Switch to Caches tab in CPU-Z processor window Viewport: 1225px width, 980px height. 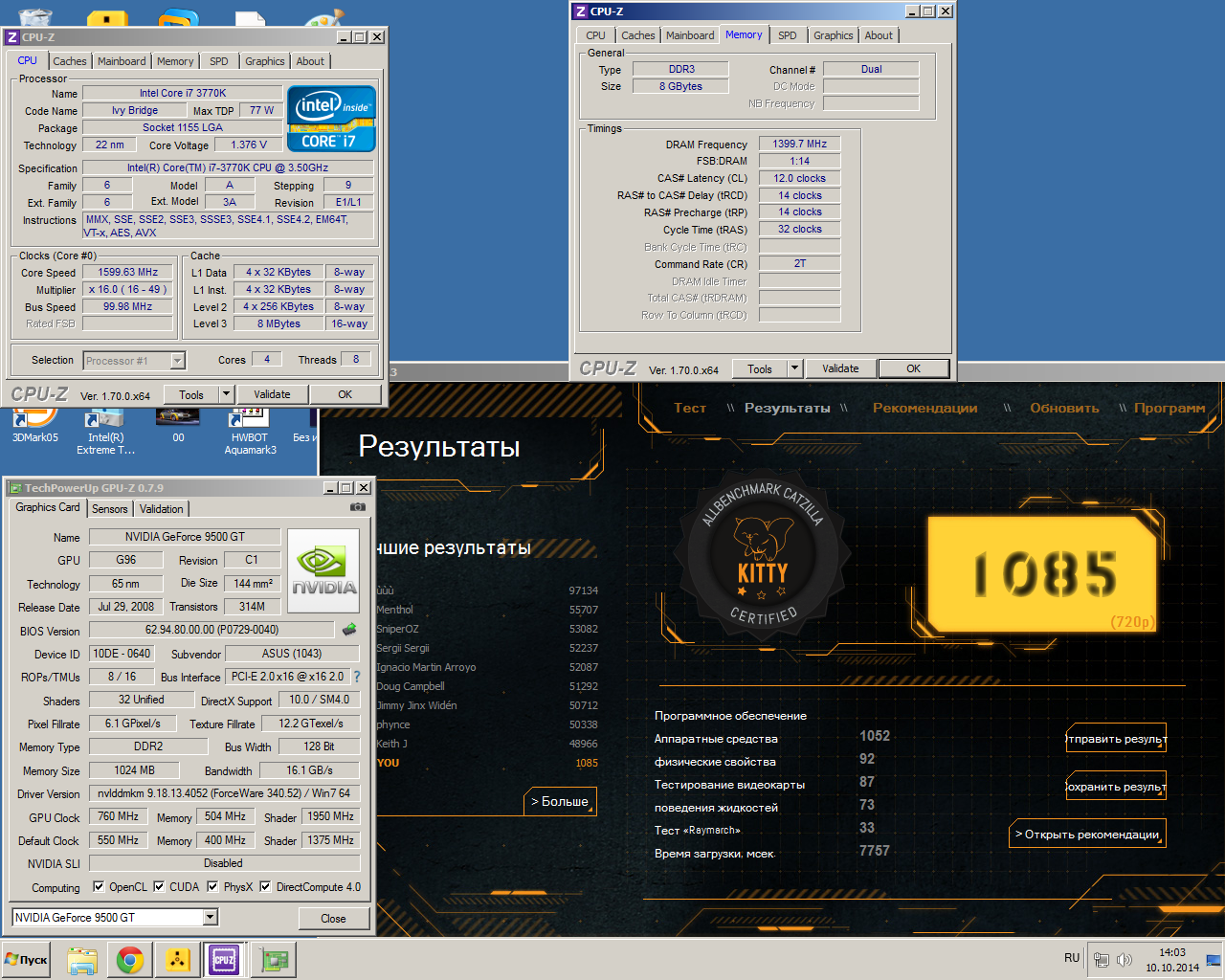(70, 61)
